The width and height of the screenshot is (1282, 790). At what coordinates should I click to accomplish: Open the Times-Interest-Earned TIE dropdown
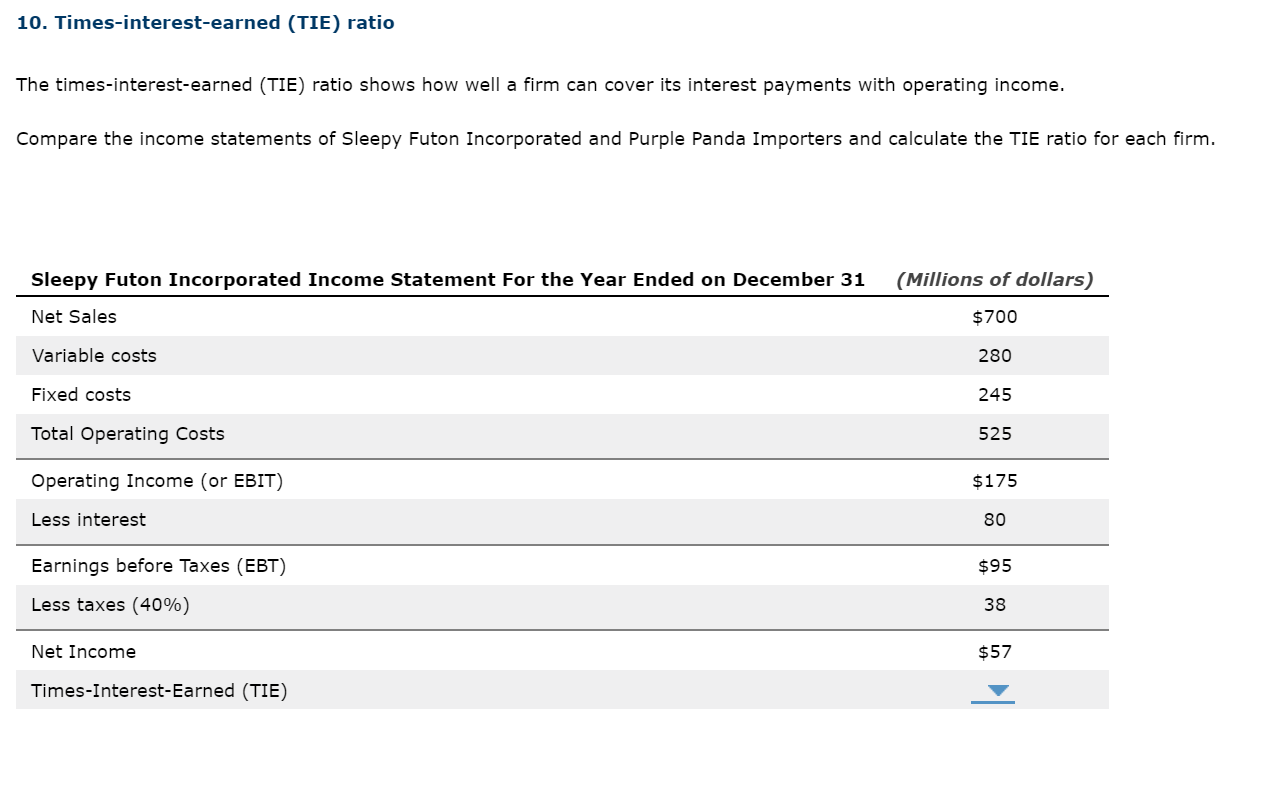992,691
